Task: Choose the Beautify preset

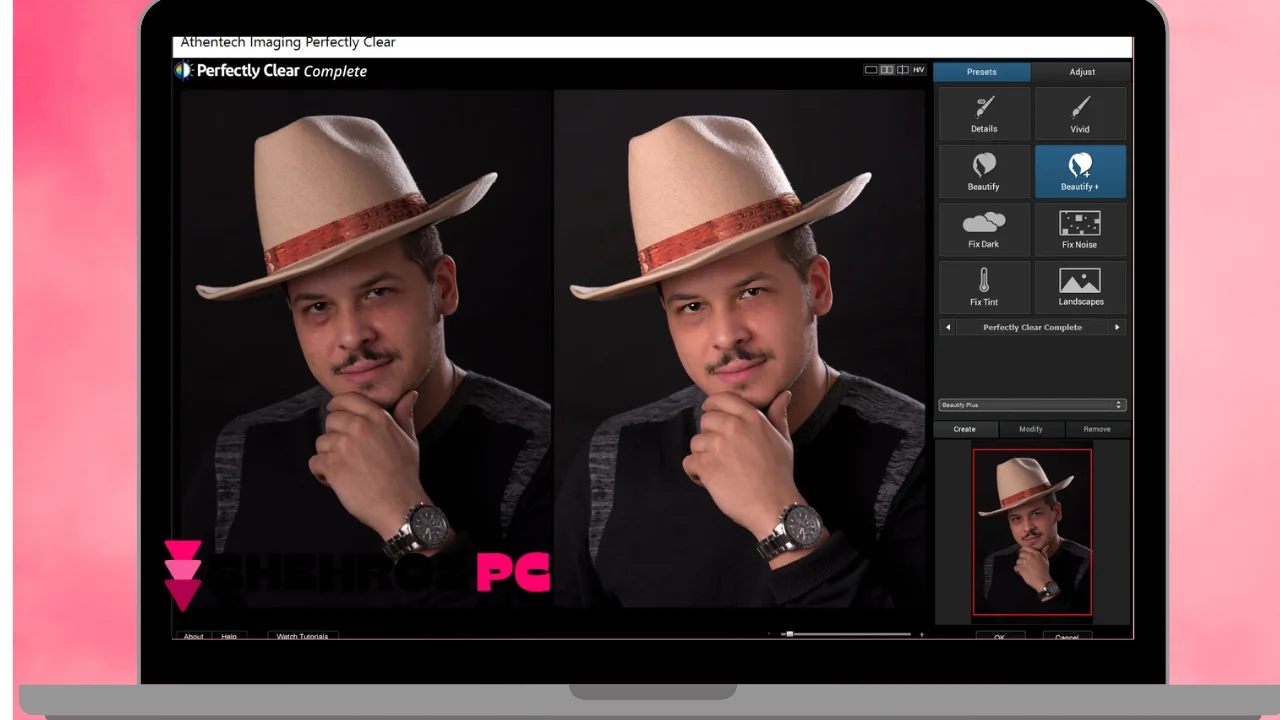Action: (x=984, y=171)
